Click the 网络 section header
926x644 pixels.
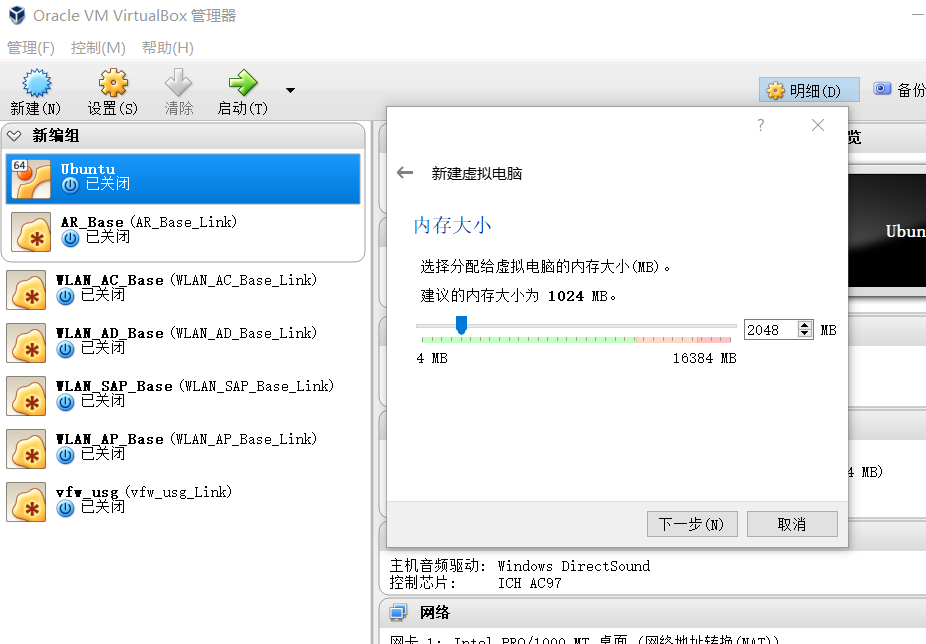point(435,613)
